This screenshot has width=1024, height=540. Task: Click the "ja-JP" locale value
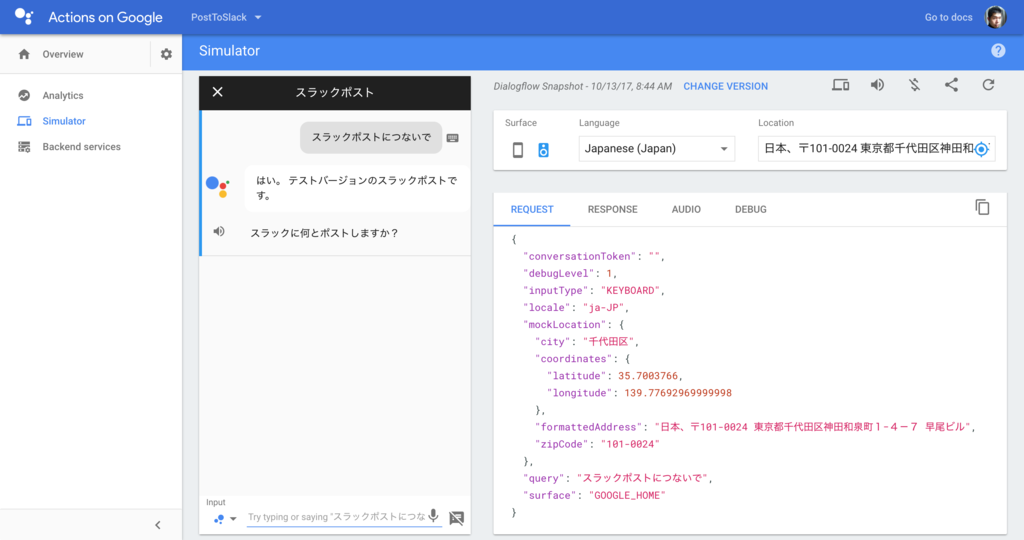(x=605, y=307)
